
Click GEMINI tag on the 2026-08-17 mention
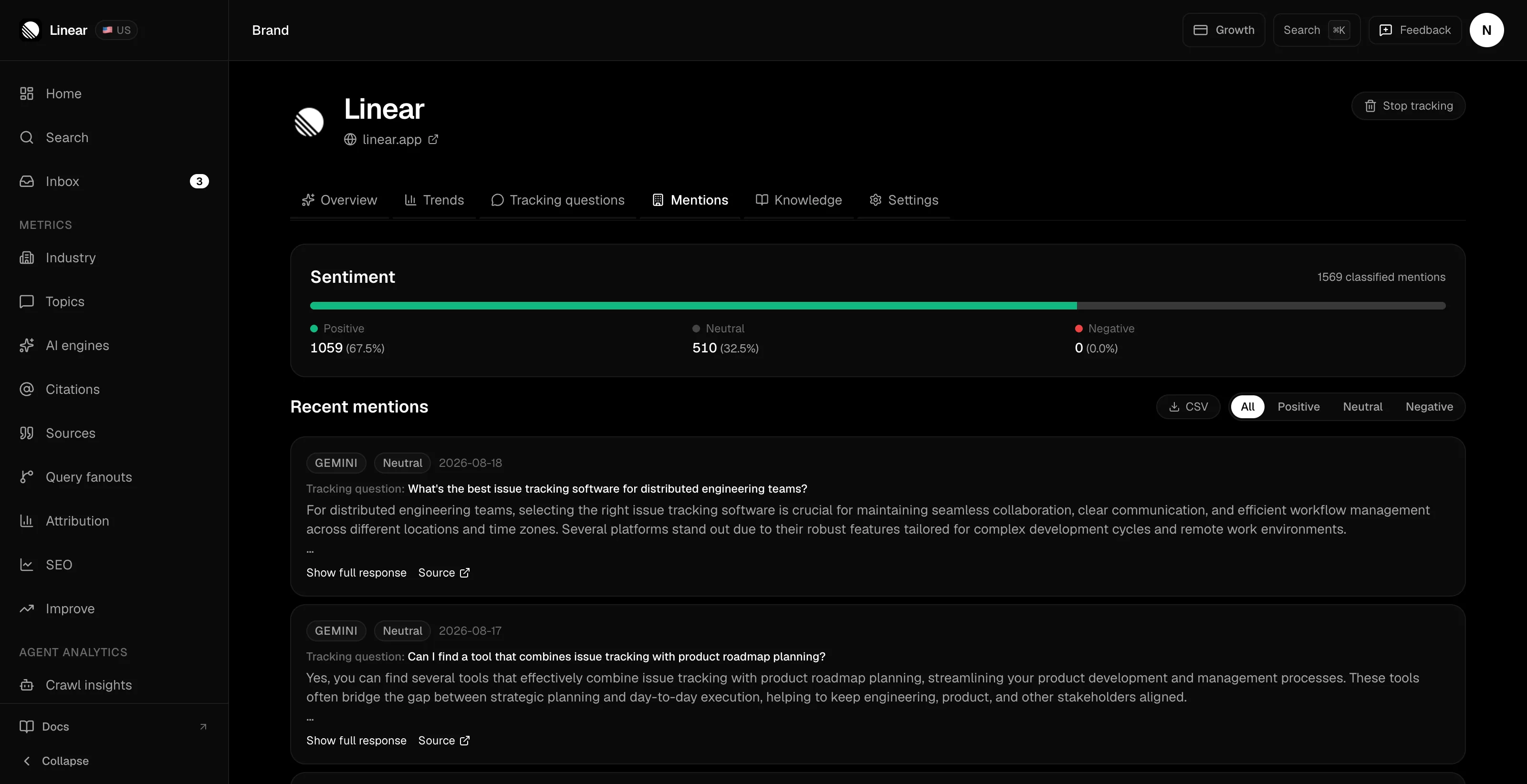[x=336, y=630]
